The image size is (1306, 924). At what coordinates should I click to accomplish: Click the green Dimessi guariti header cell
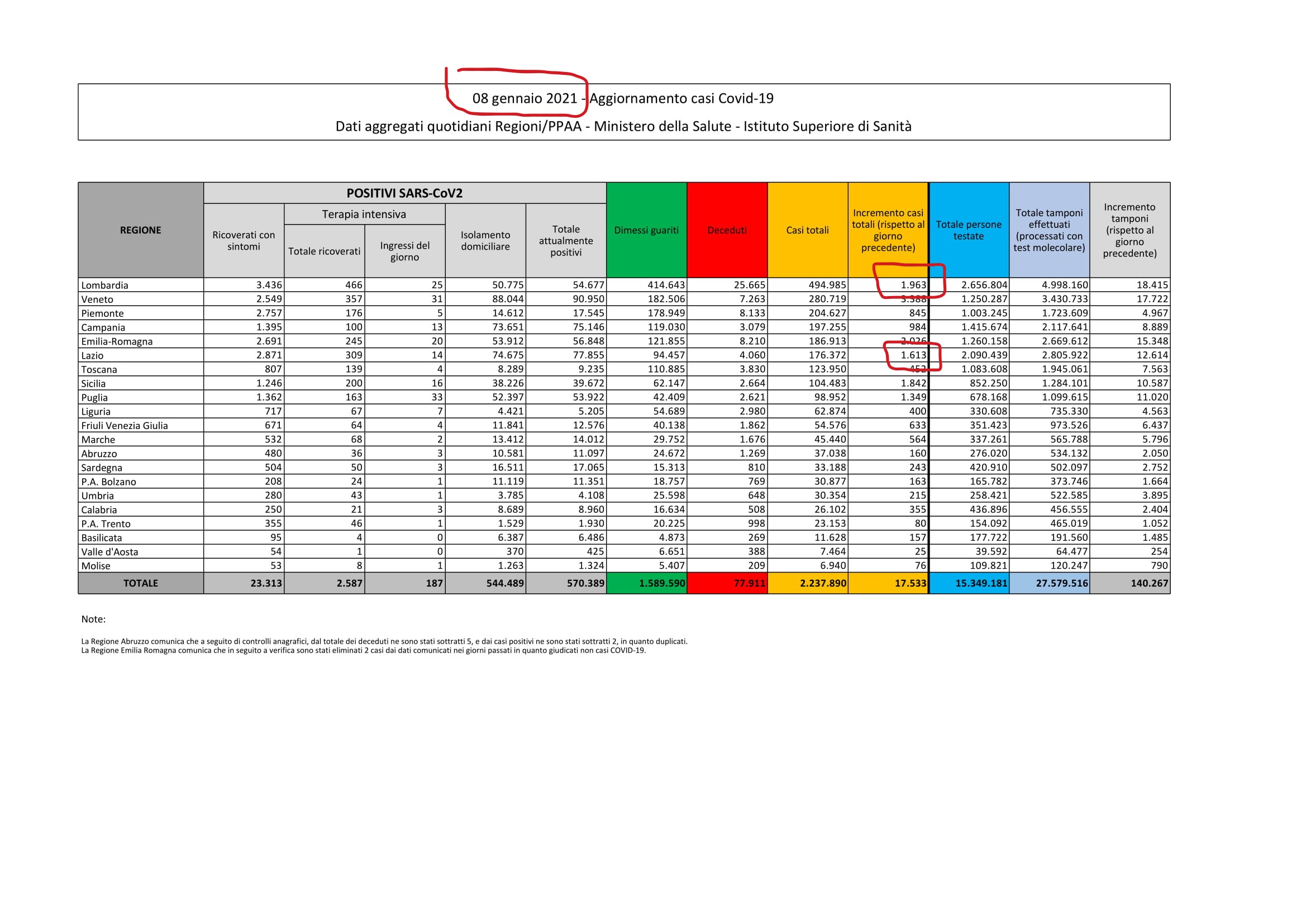(x=646, y=230)
